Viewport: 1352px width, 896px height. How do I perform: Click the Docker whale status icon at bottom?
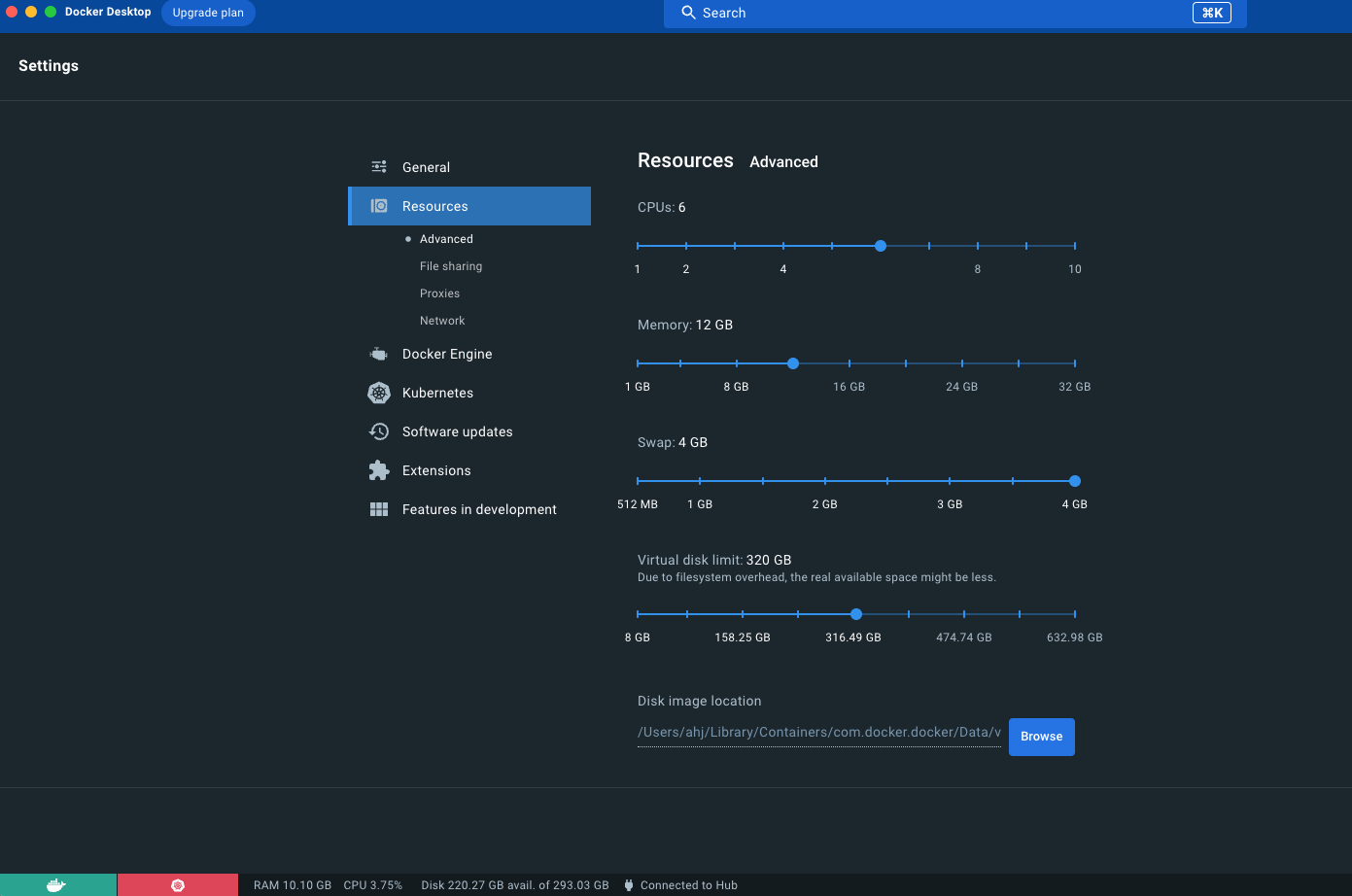tap(56, 885)
